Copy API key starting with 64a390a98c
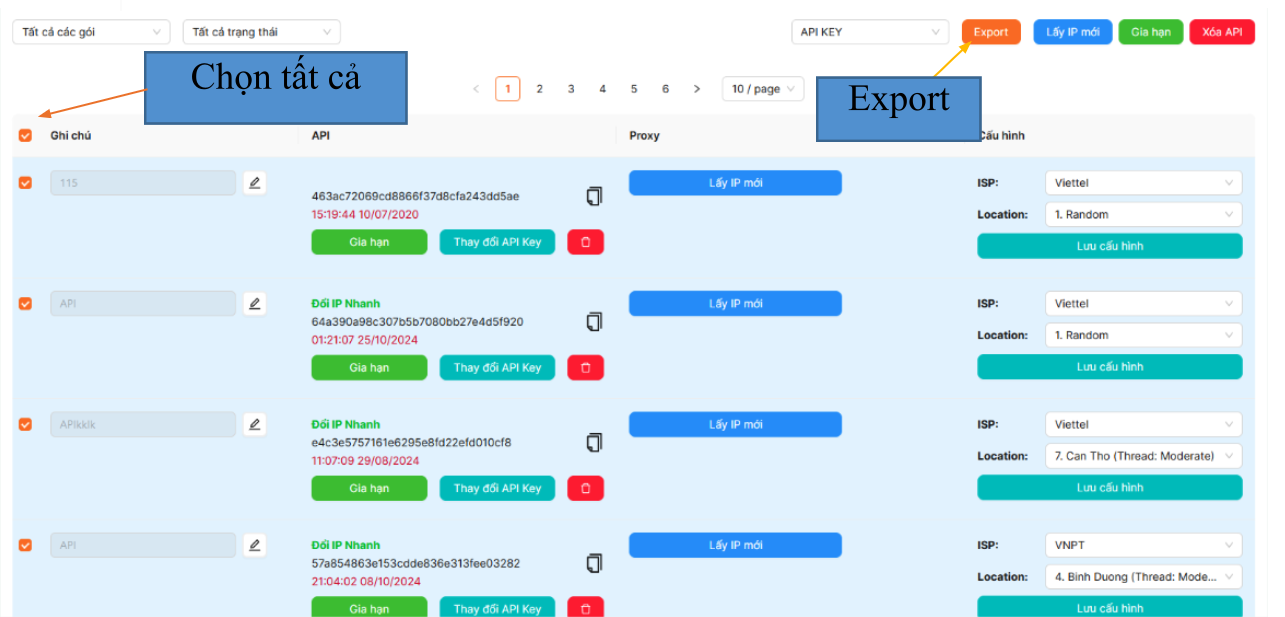 (x=594, y=321)
